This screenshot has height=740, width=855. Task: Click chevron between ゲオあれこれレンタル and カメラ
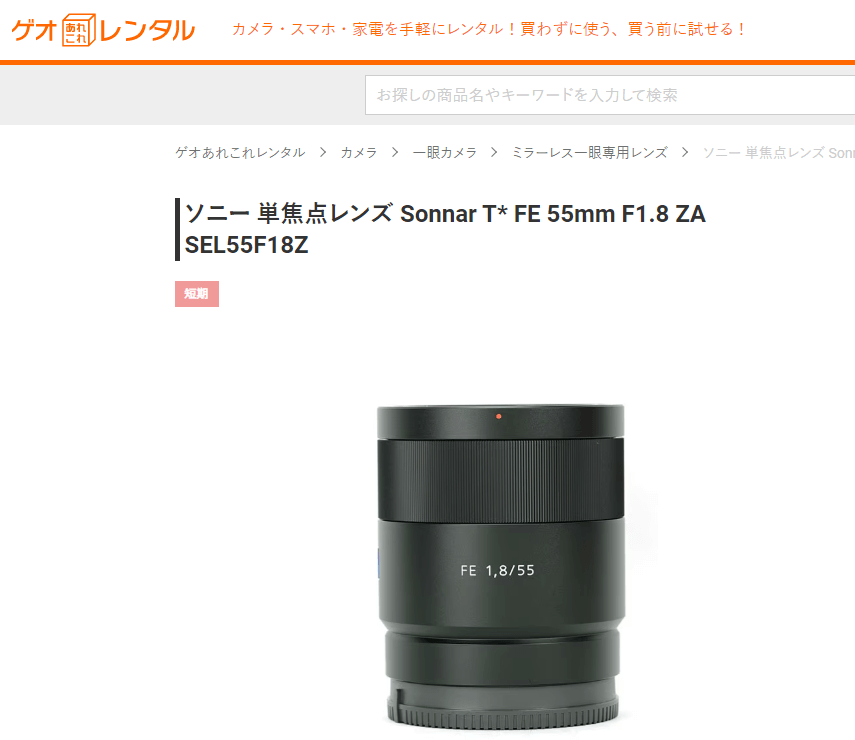pos(323,153)
